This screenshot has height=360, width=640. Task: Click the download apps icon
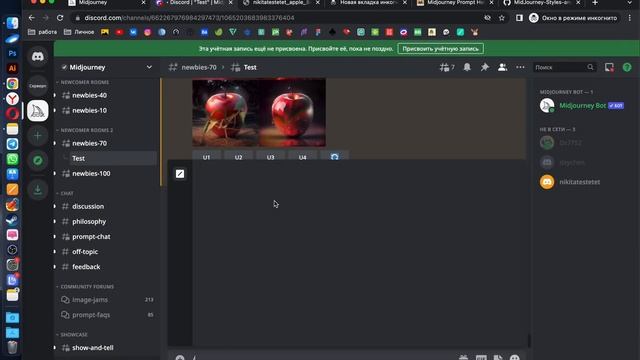[x=38, y=190]
